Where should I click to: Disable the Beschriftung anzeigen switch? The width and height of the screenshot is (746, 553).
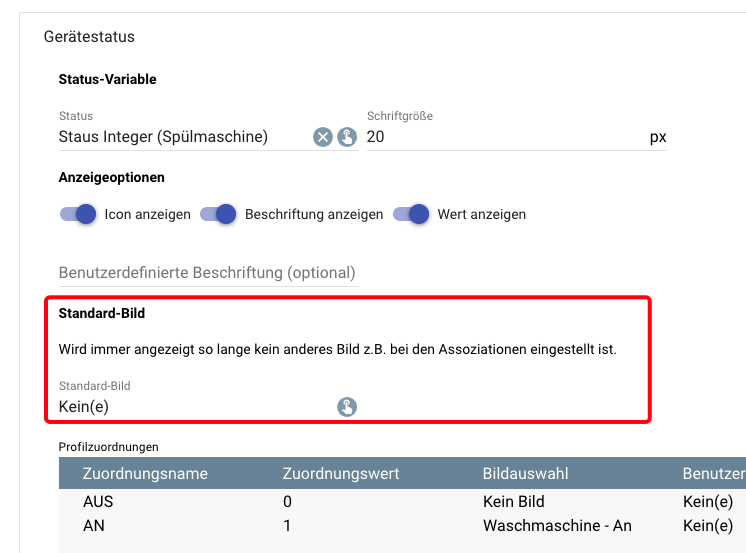coord(218,214)
